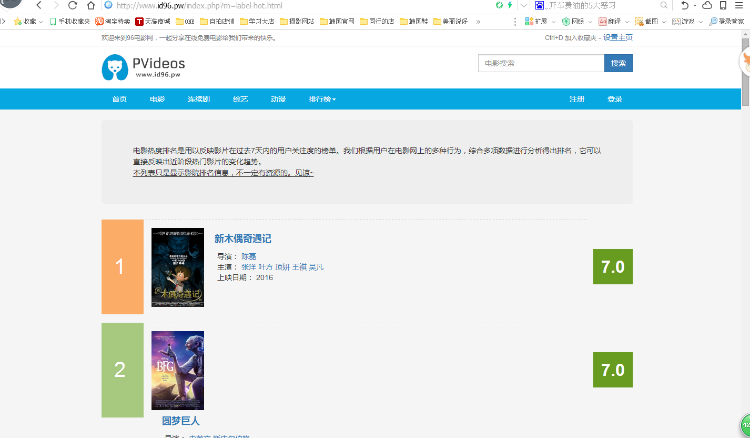Open the cloud sync icon
Viewport: 750px width, 438px height.
tap(707, 5)
